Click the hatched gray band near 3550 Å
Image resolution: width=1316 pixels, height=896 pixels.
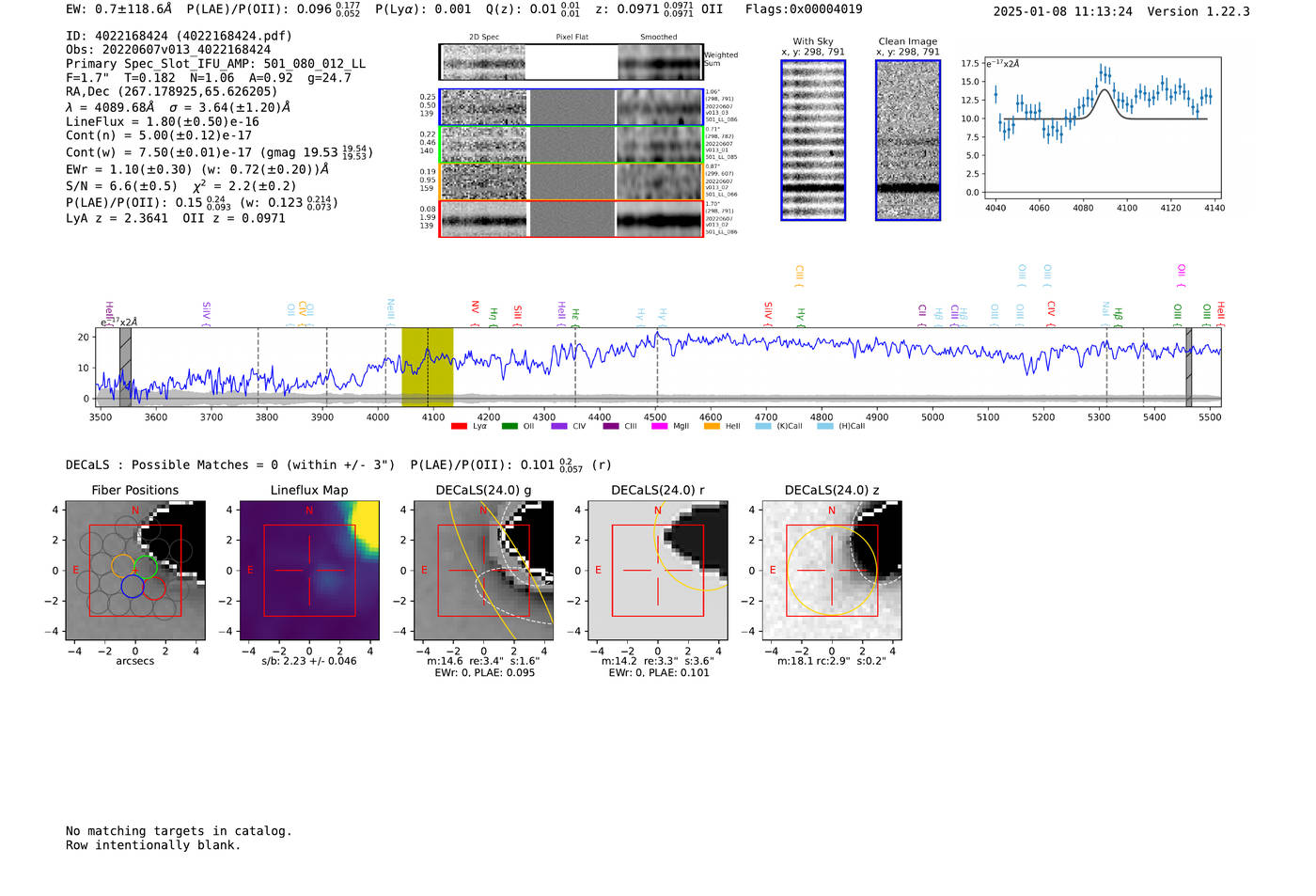pyautogui.click(x=125, y=367)
